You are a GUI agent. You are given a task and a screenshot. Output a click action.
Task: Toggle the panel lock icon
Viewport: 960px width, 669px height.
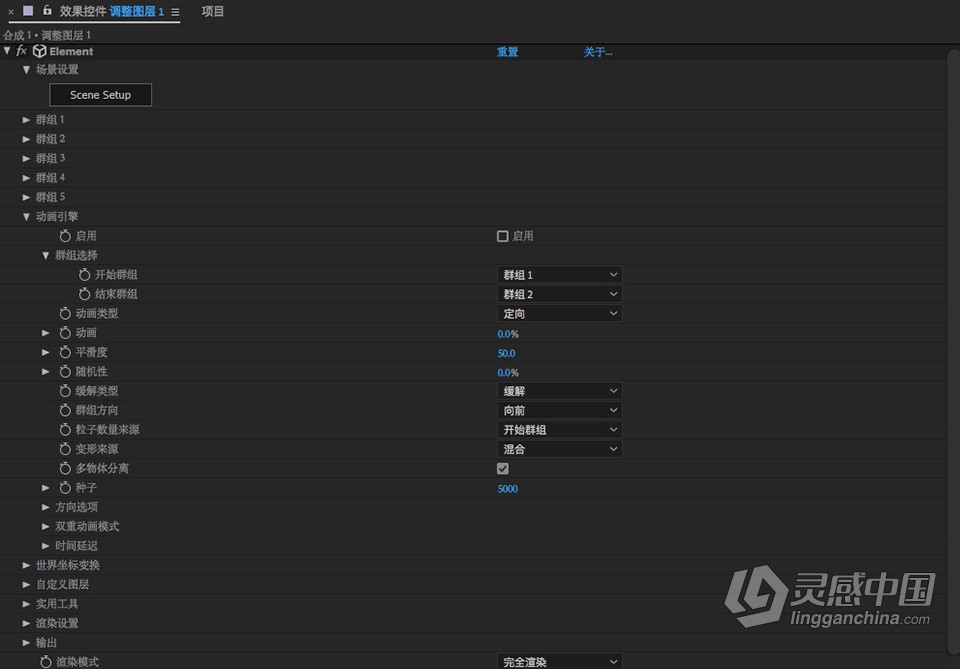point(47,10)
